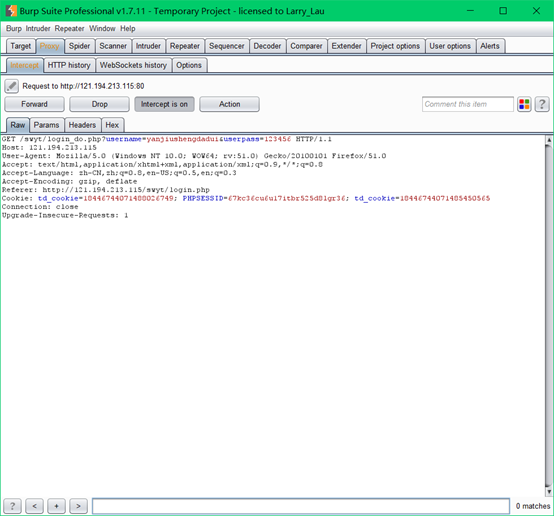Click the request editor vertical scrollbar

pos(548,315)
